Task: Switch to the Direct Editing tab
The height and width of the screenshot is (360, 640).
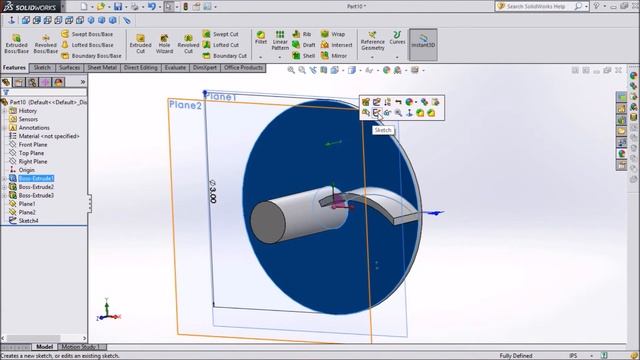Action: tap(140, 68)
